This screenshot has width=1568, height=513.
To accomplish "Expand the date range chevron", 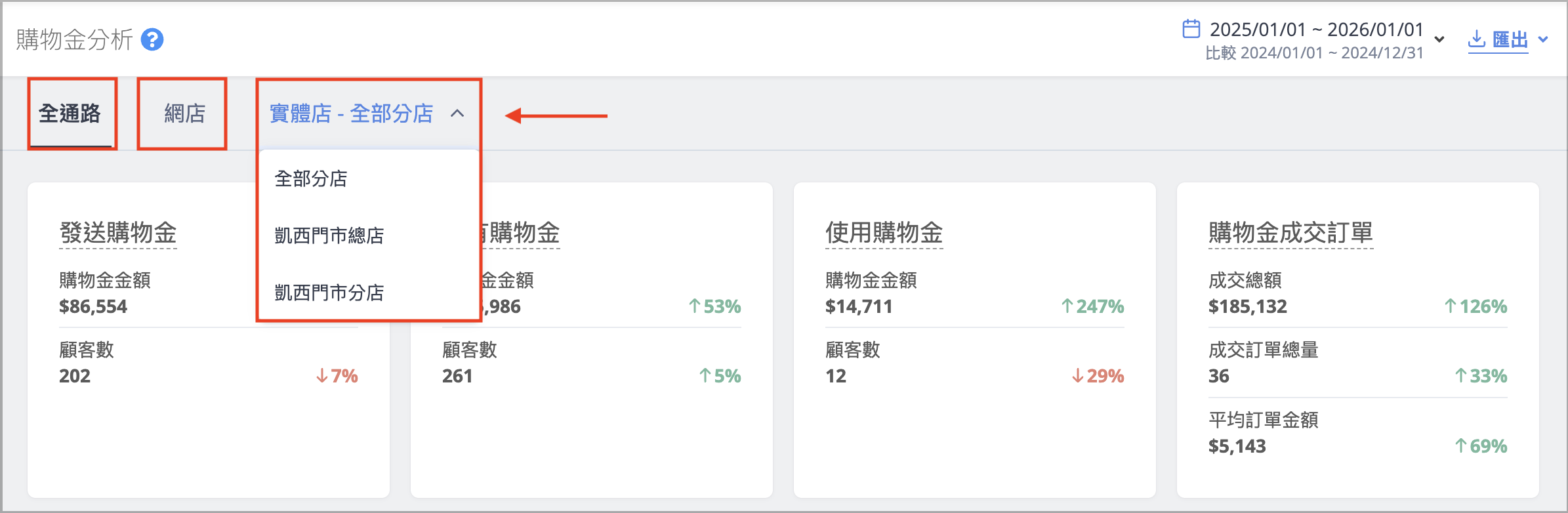I will click(x=1439, y=39).
